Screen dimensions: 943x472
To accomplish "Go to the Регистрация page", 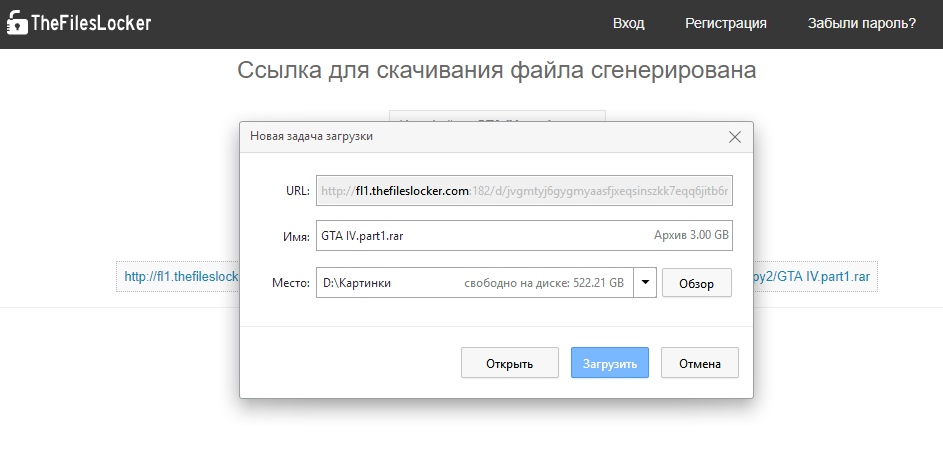I will click(x=726, y=23).
